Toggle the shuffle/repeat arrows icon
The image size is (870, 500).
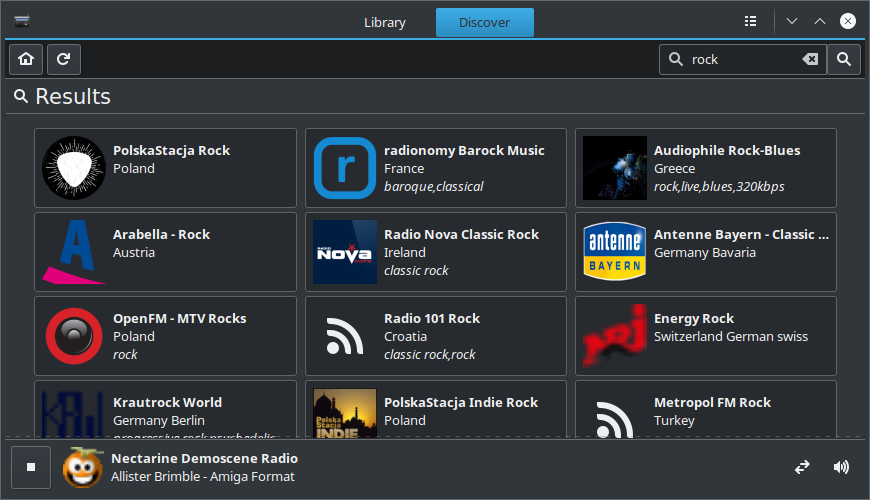tap(802, 467)
